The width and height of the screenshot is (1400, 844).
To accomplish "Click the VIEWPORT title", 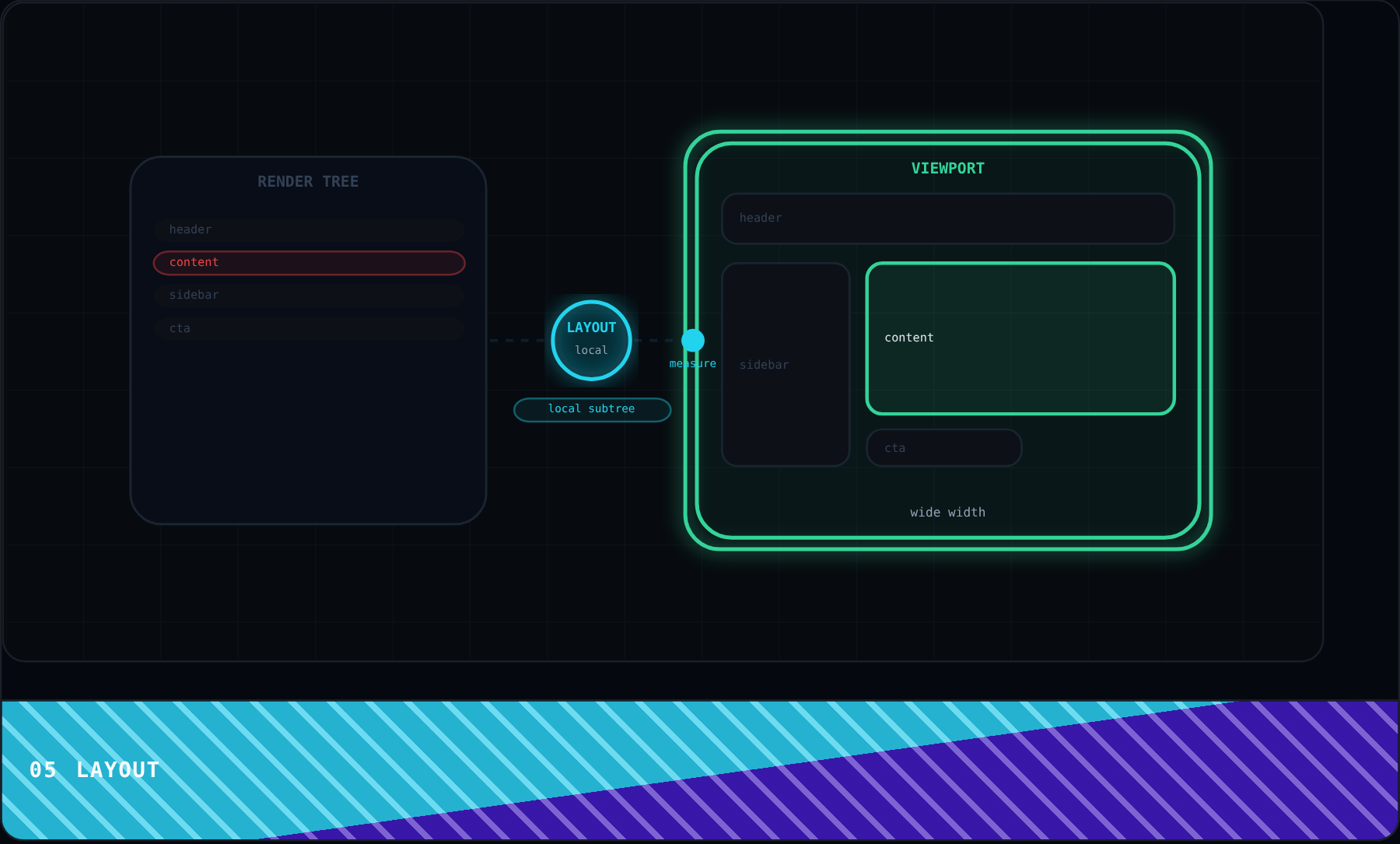I will [947, 168].
